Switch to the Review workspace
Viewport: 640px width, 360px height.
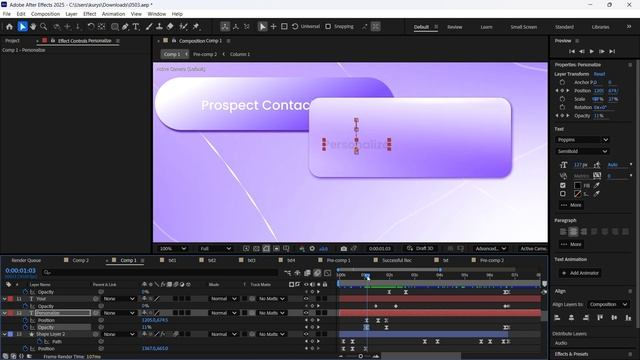pos(455,27)
